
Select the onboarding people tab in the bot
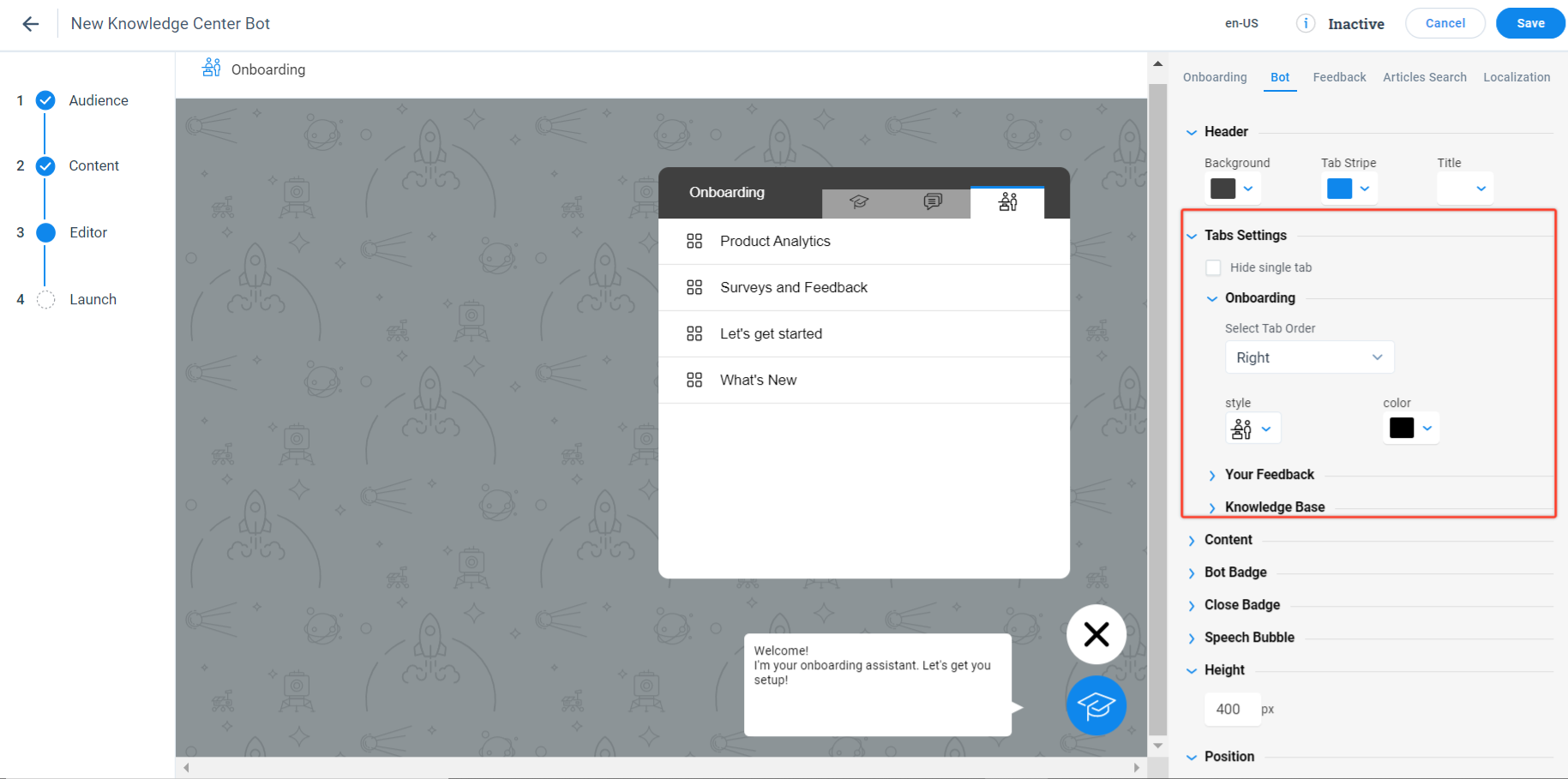pyautogui.click(x=1007, y=202)
